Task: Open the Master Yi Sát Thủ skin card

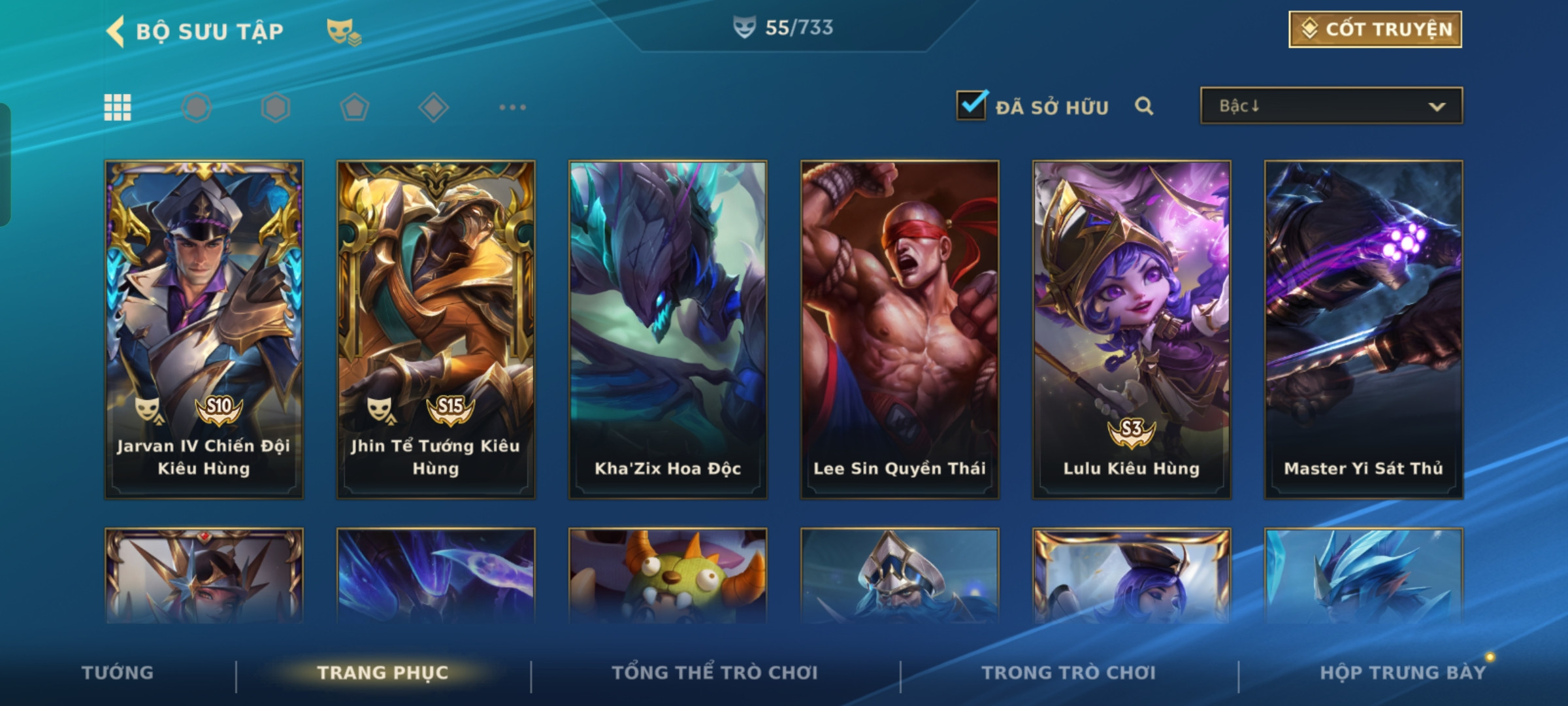Action: (x=1364, y=330)
